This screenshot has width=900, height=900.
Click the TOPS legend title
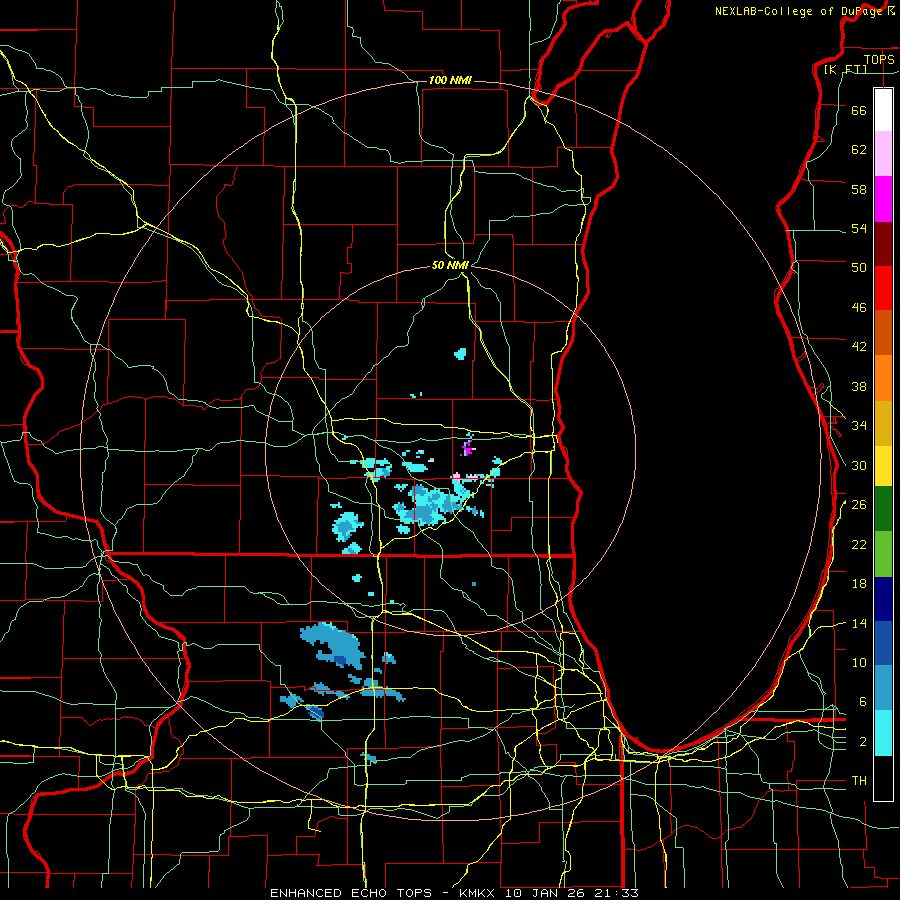[x=879, y=59]
